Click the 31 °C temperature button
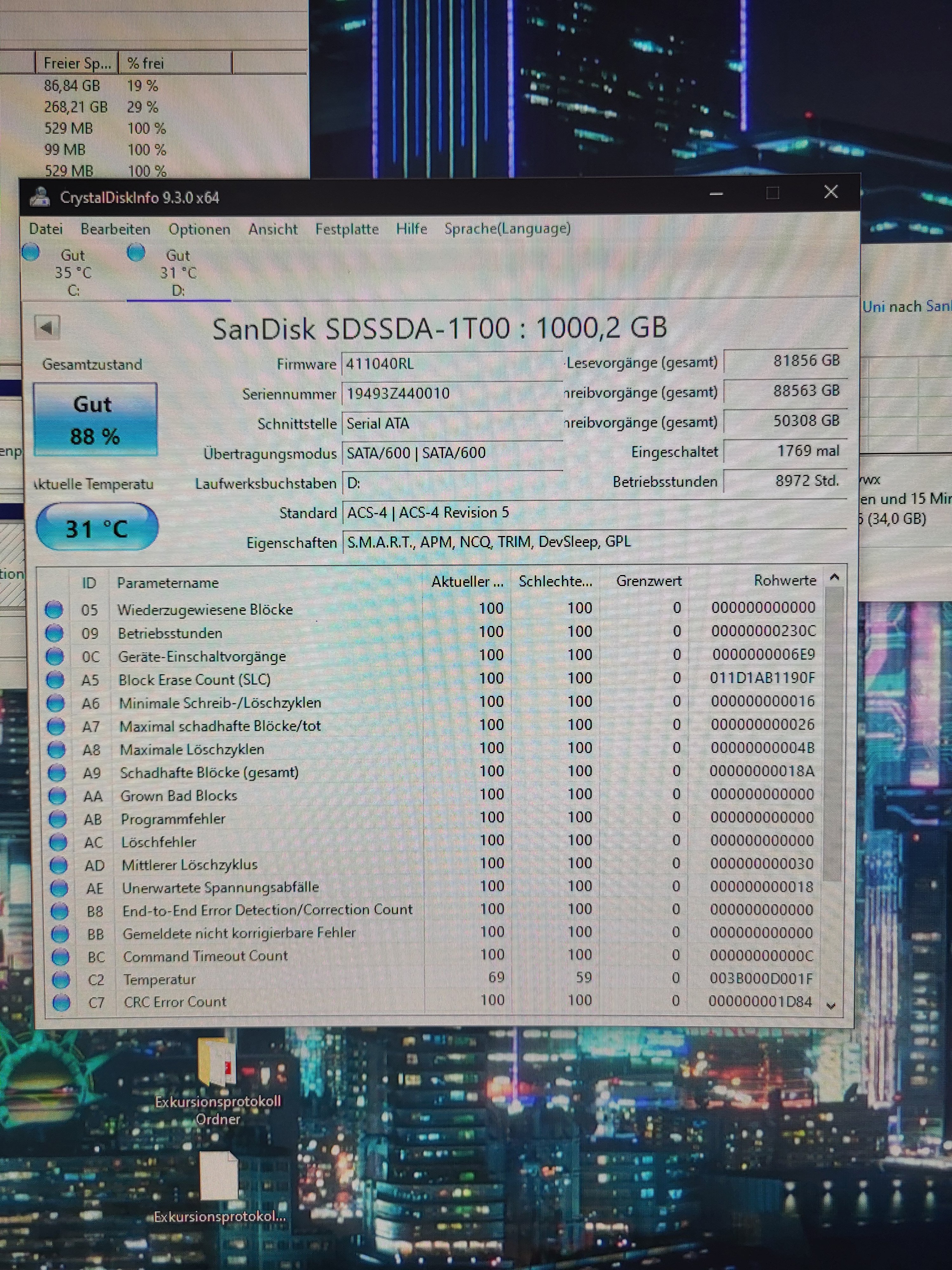 [x=97, y=528]
